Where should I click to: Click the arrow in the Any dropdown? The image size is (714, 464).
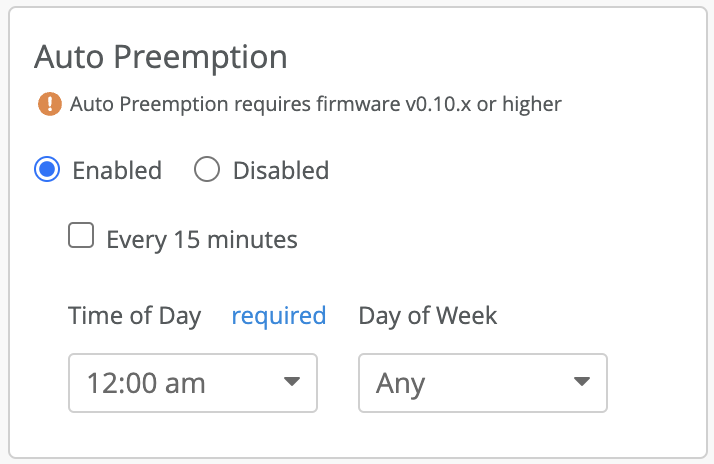[581, 382]
